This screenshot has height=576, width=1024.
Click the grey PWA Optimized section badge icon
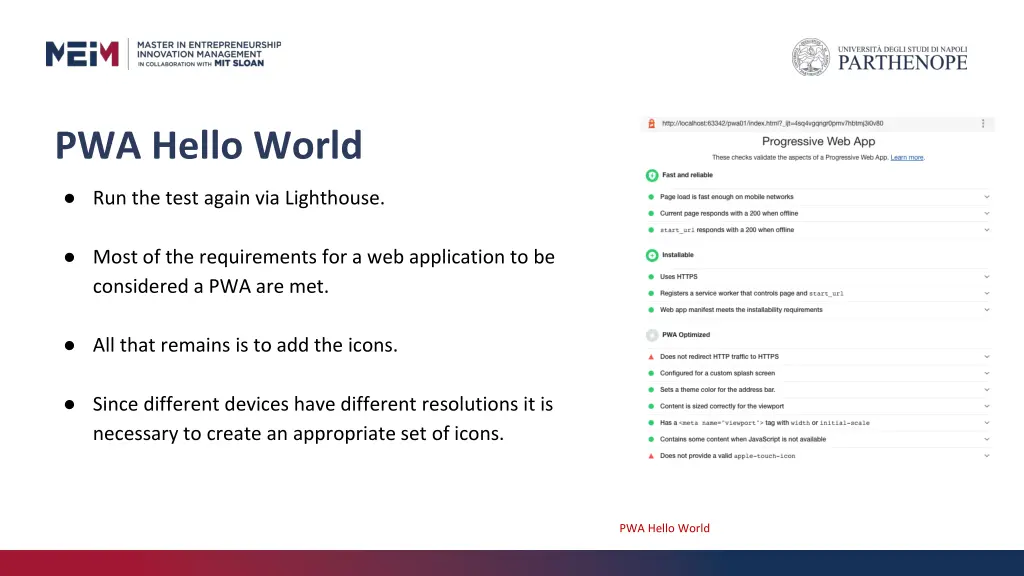(x=652, y=335)
